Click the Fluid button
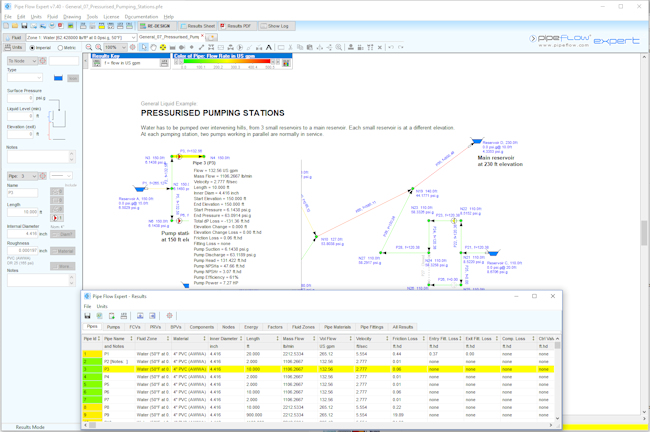The image size is (650, 432). [x=13, y=37]
